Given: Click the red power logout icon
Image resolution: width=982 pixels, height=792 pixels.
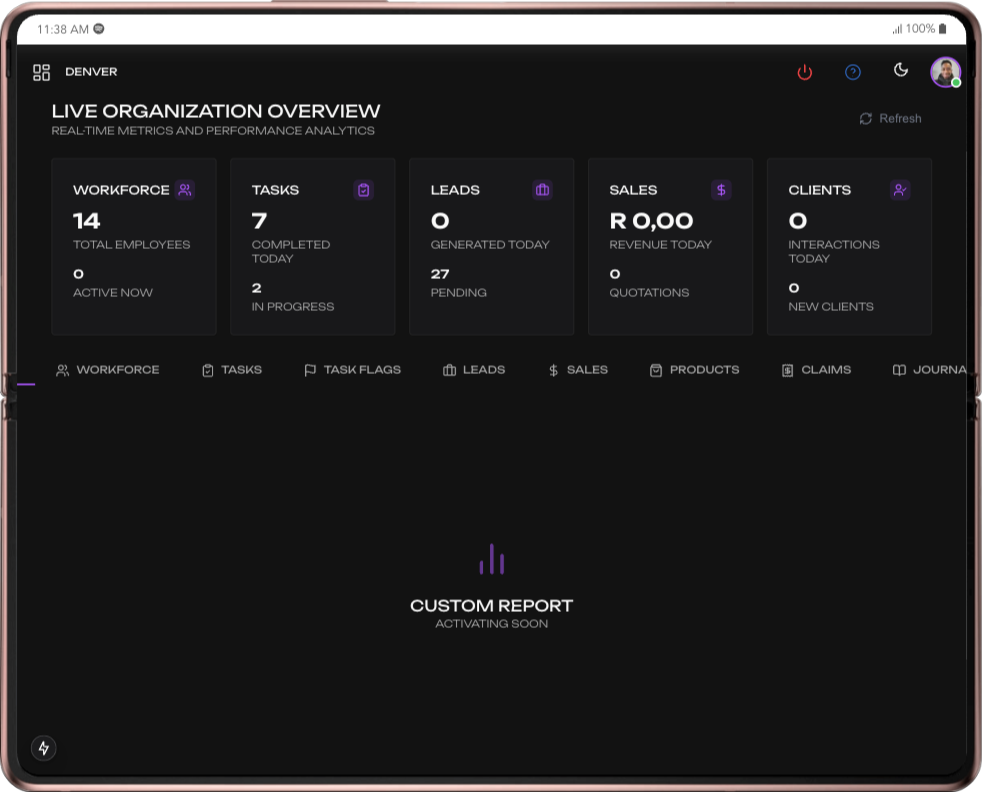Looking at the screenshot, I should [804, 72].
